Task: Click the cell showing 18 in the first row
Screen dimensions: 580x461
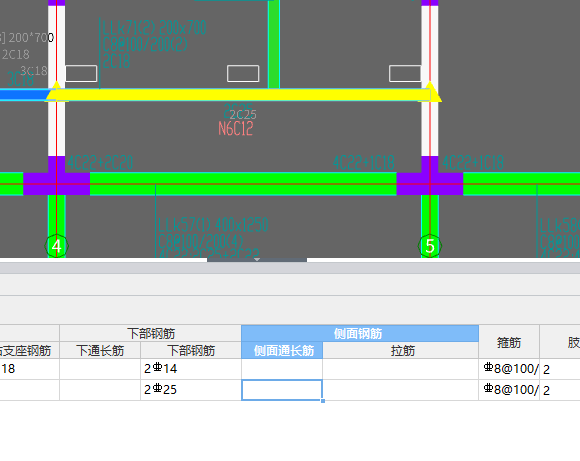Action: (30, 369)
